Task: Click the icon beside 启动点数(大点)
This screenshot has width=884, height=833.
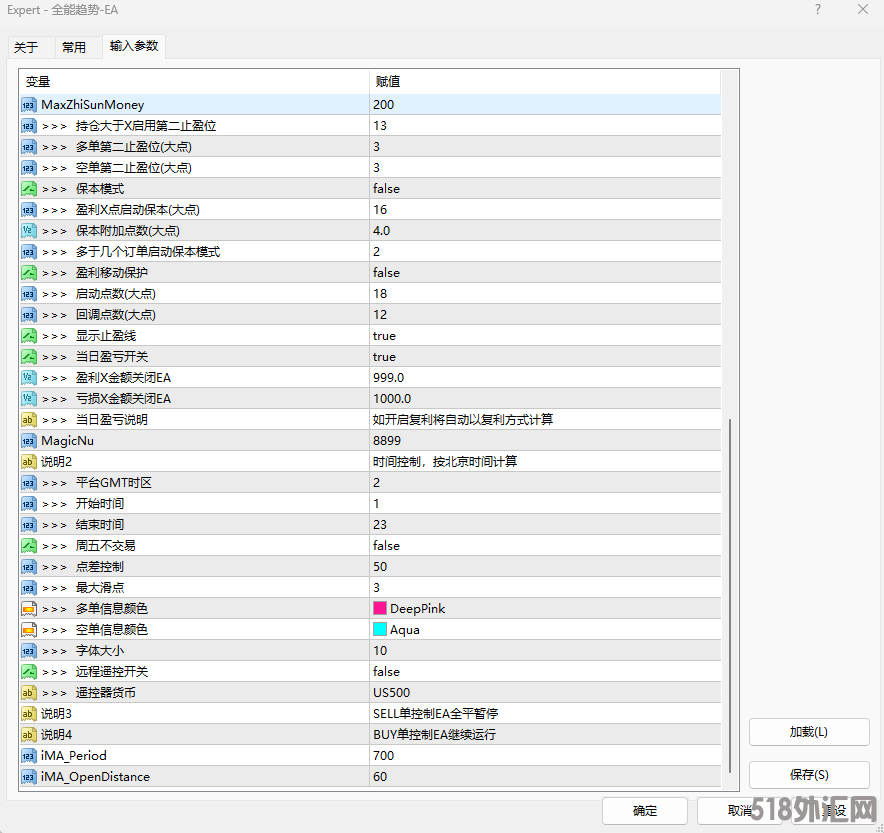Action: 29,294
